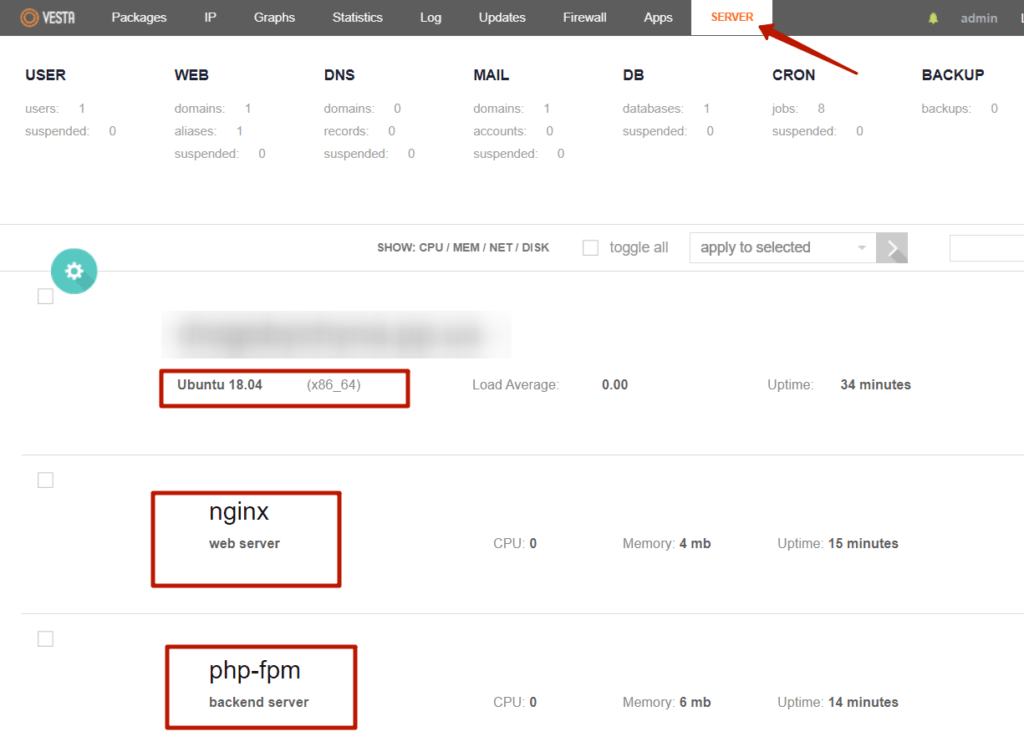This screenshot has height=747, width=1024.
Task: Select the Ubuntu server row checkbox
Action: [45, 296]
